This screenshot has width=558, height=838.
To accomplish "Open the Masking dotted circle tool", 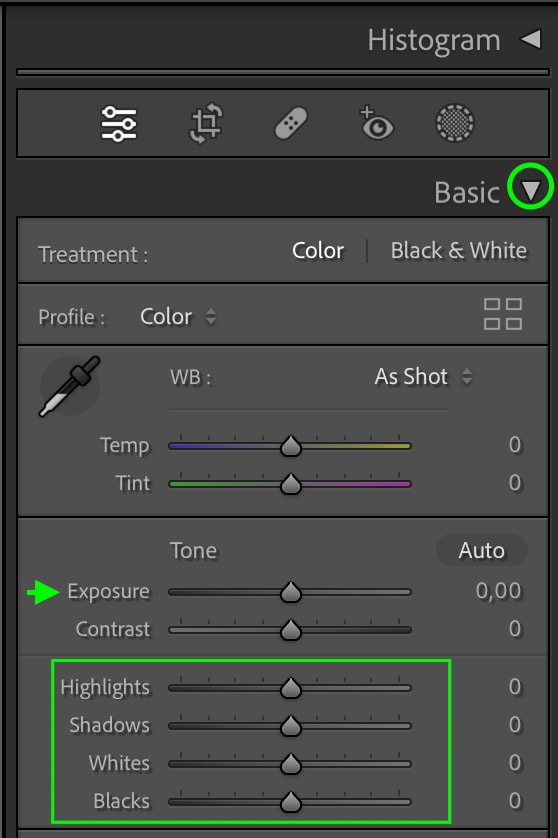I will [x=455, y=123].
